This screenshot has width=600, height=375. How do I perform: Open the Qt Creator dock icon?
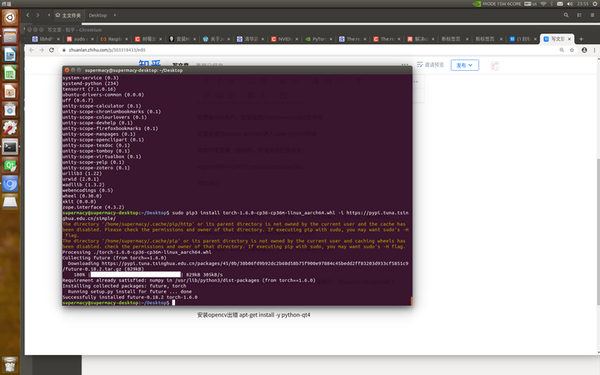point(10,166)
